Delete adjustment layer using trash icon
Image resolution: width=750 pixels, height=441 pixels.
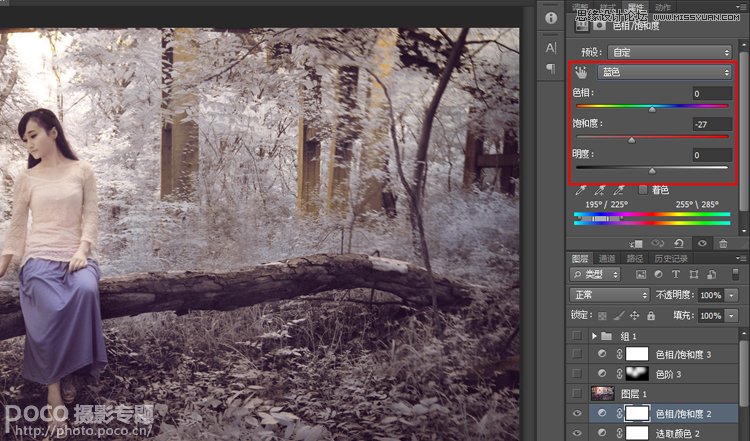click(722, 243)
